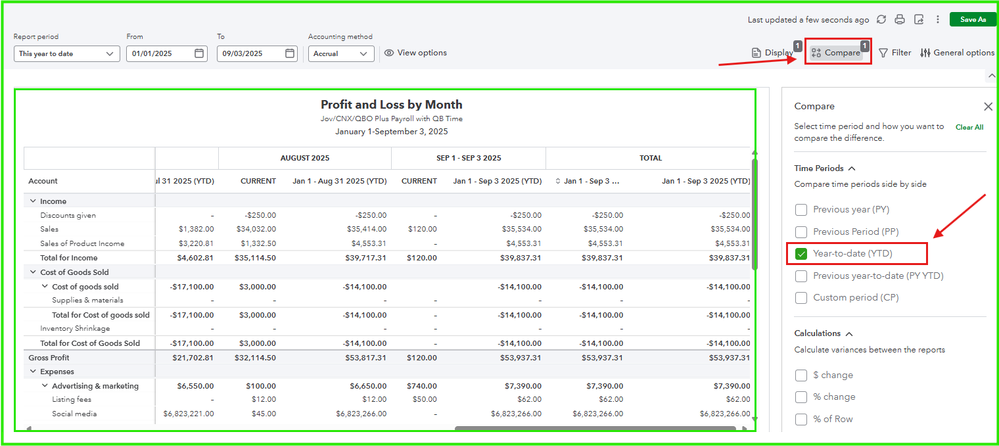Open the Accounting method Accrual dropdown
This screenshot has height=446, width=999.
point(341,54)
